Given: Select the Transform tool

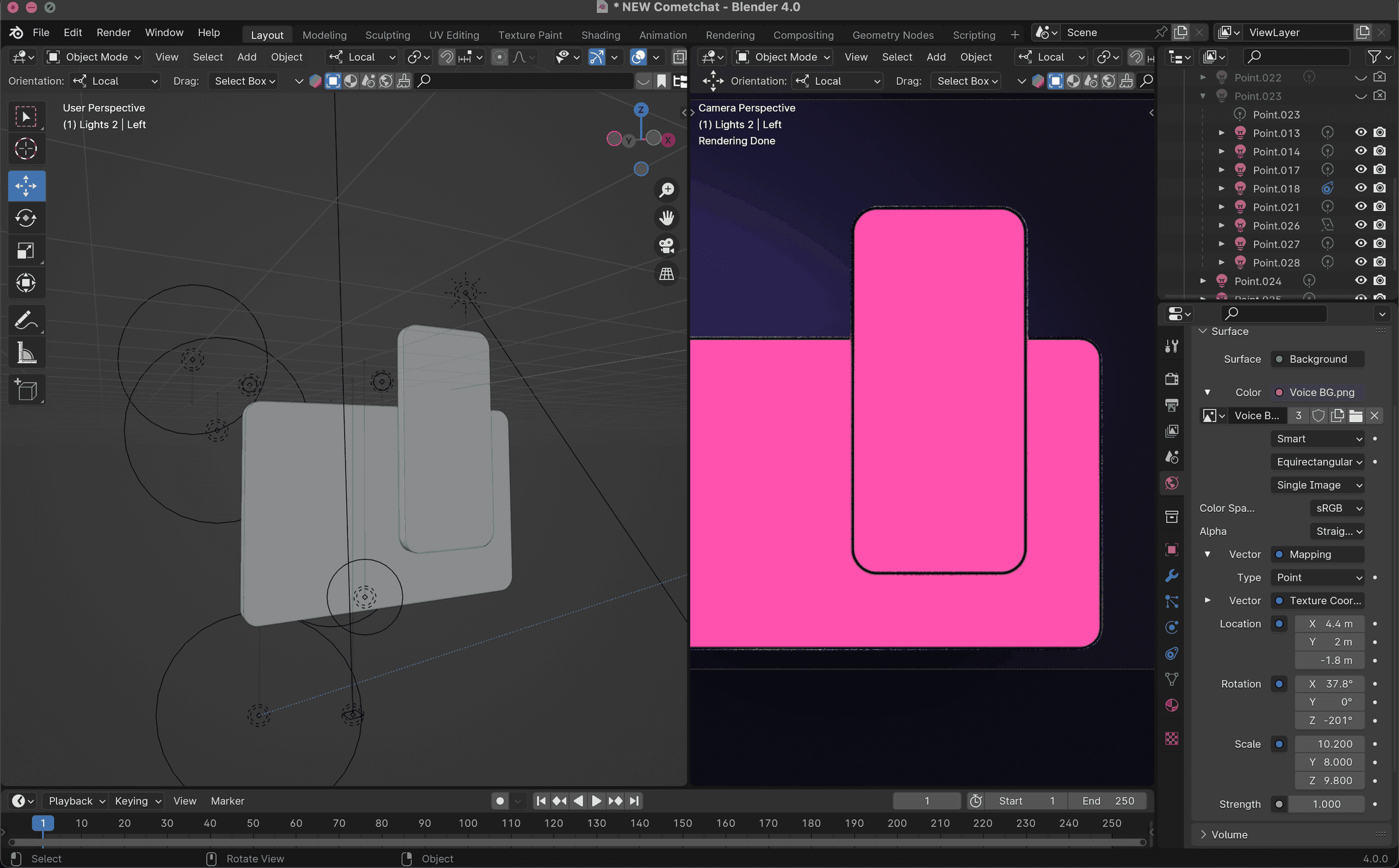Looking at the screenshot, I should (x=26, y=283).
